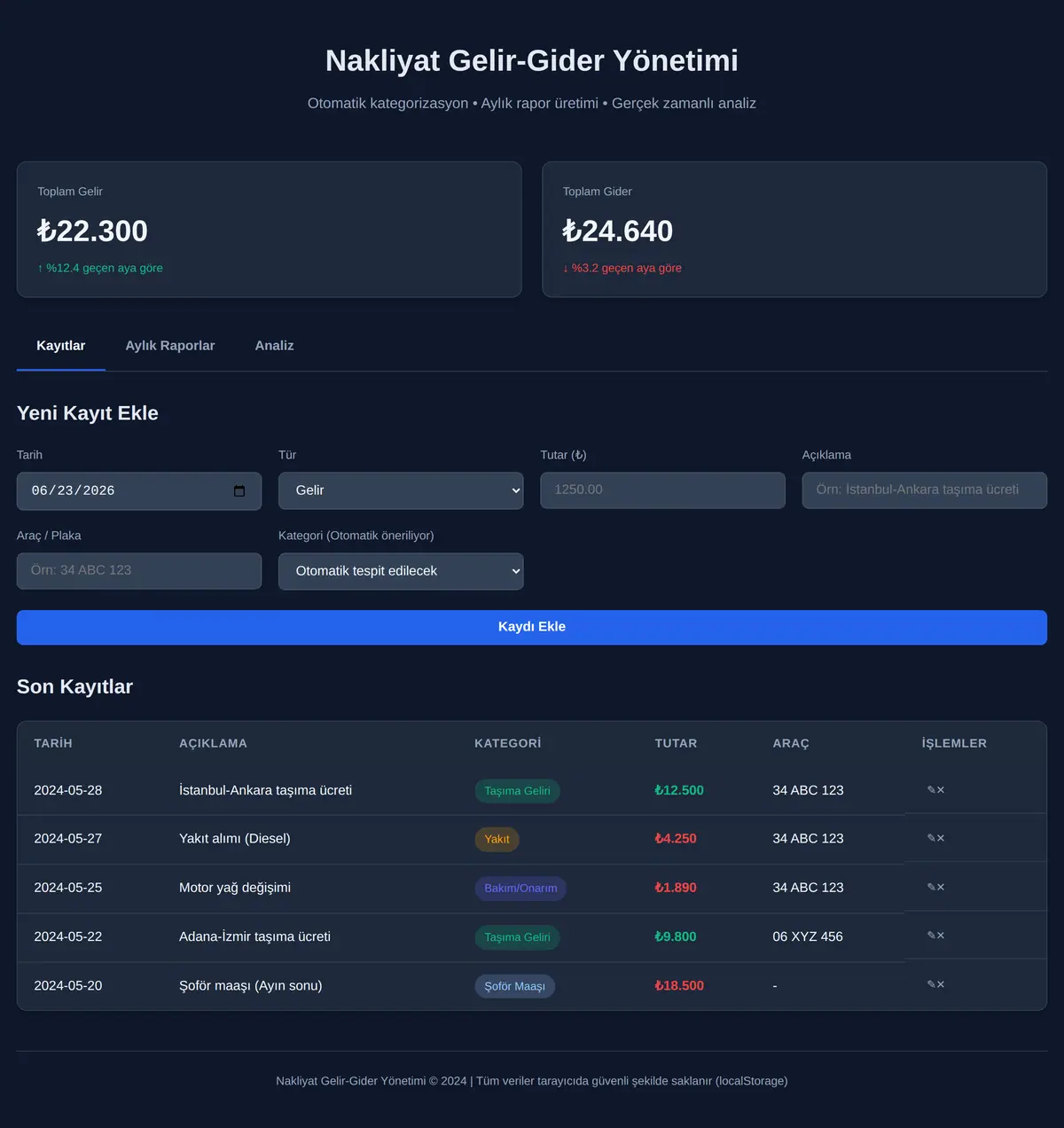Click the ₺18.500 amount
Image resolution: width=1064 pixels, height=1128 pixels.
[679, 985]
